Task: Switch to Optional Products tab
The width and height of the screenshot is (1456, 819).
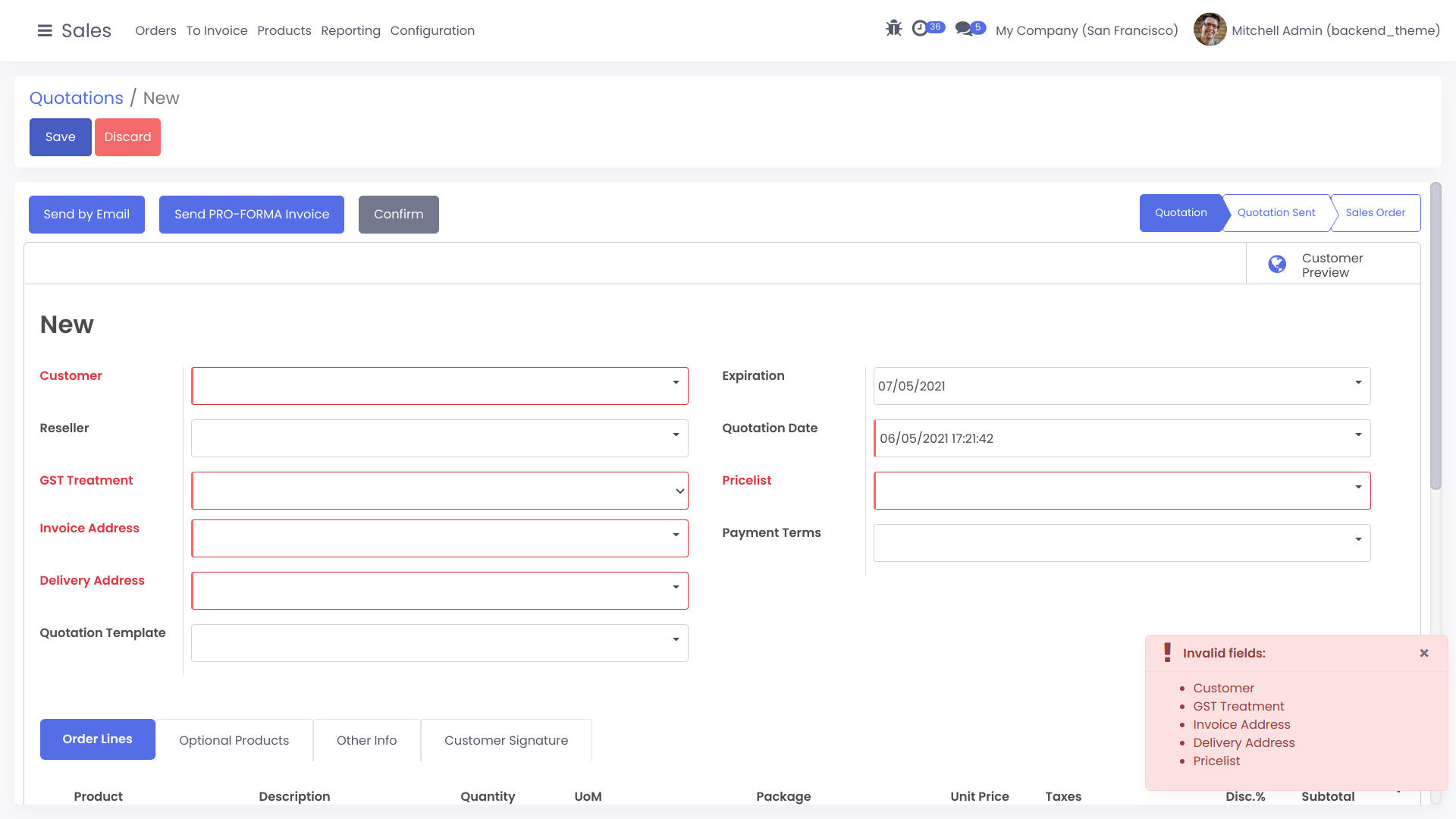Action: 234,740
